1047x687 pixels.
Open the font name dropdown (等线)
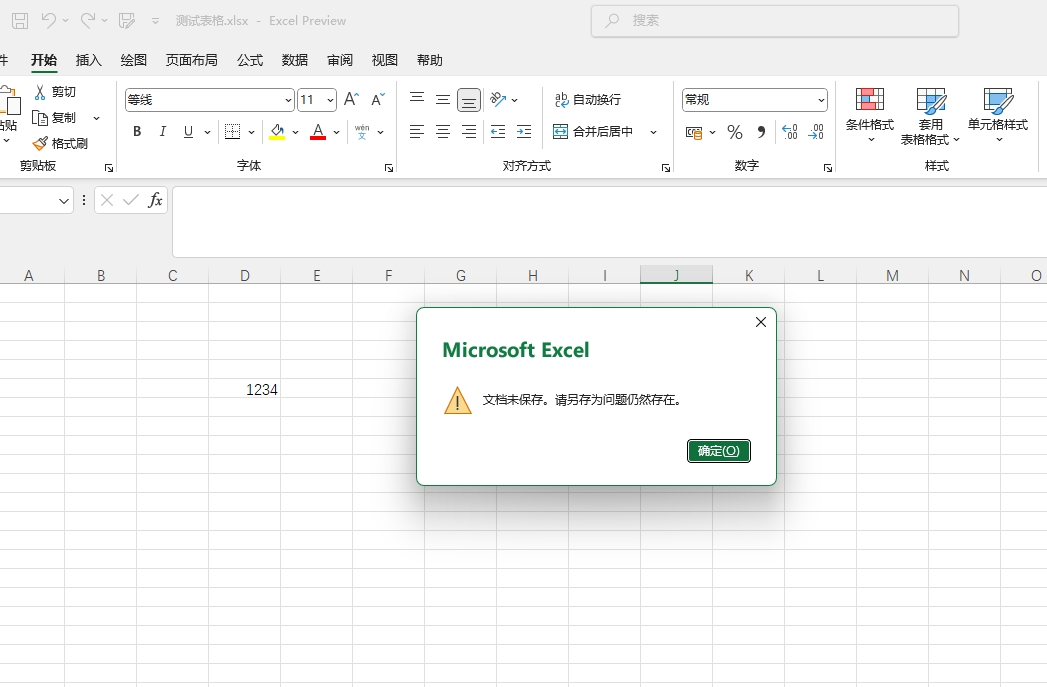tap(288, 100)
